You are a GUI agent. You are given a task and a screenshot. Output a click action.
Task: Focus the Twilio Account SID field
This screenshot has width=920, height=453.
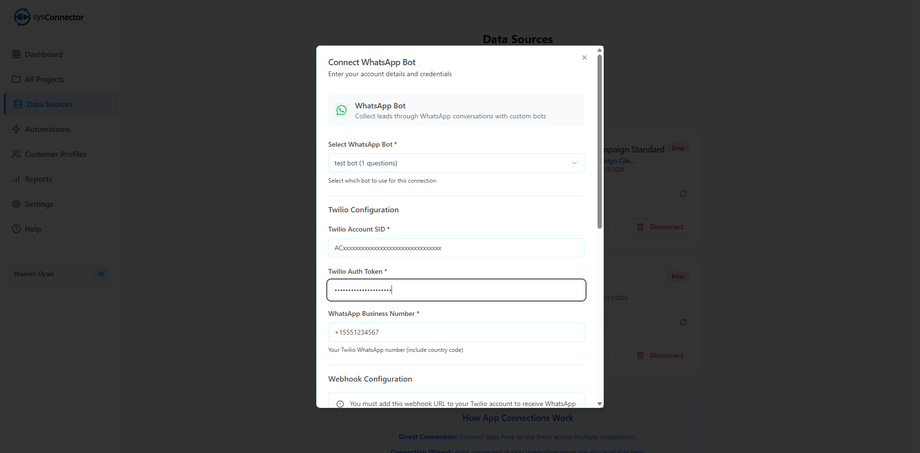456,248
